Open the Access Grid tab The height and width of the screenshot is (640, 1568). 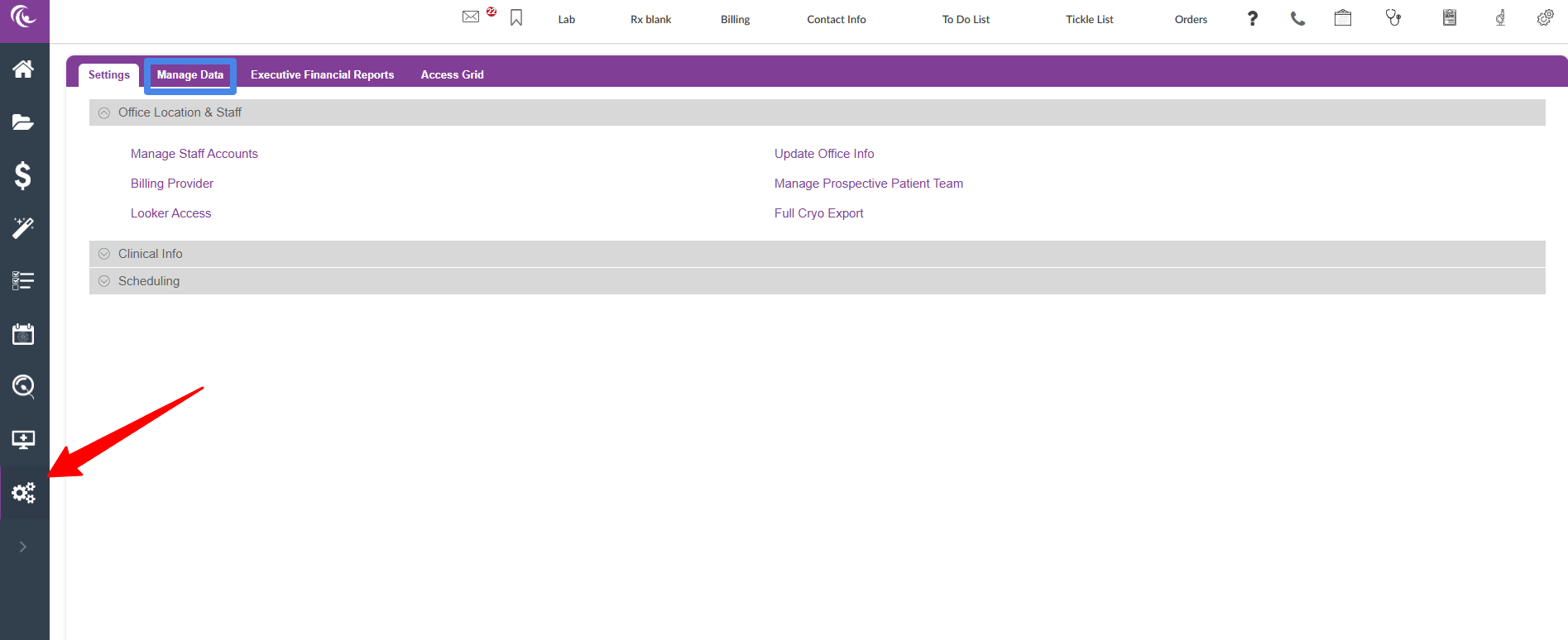click(x=452, y=74)
